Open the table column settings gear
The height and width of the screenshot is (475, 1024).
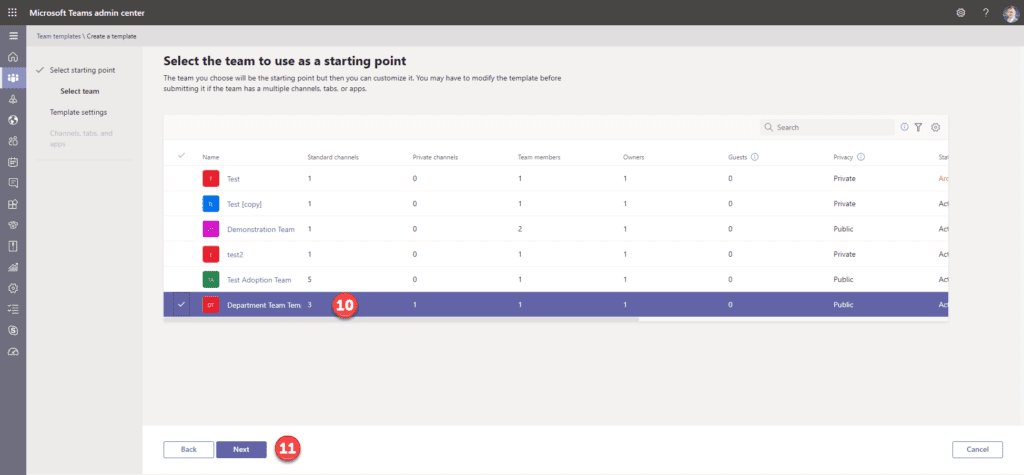coord(935,127)
